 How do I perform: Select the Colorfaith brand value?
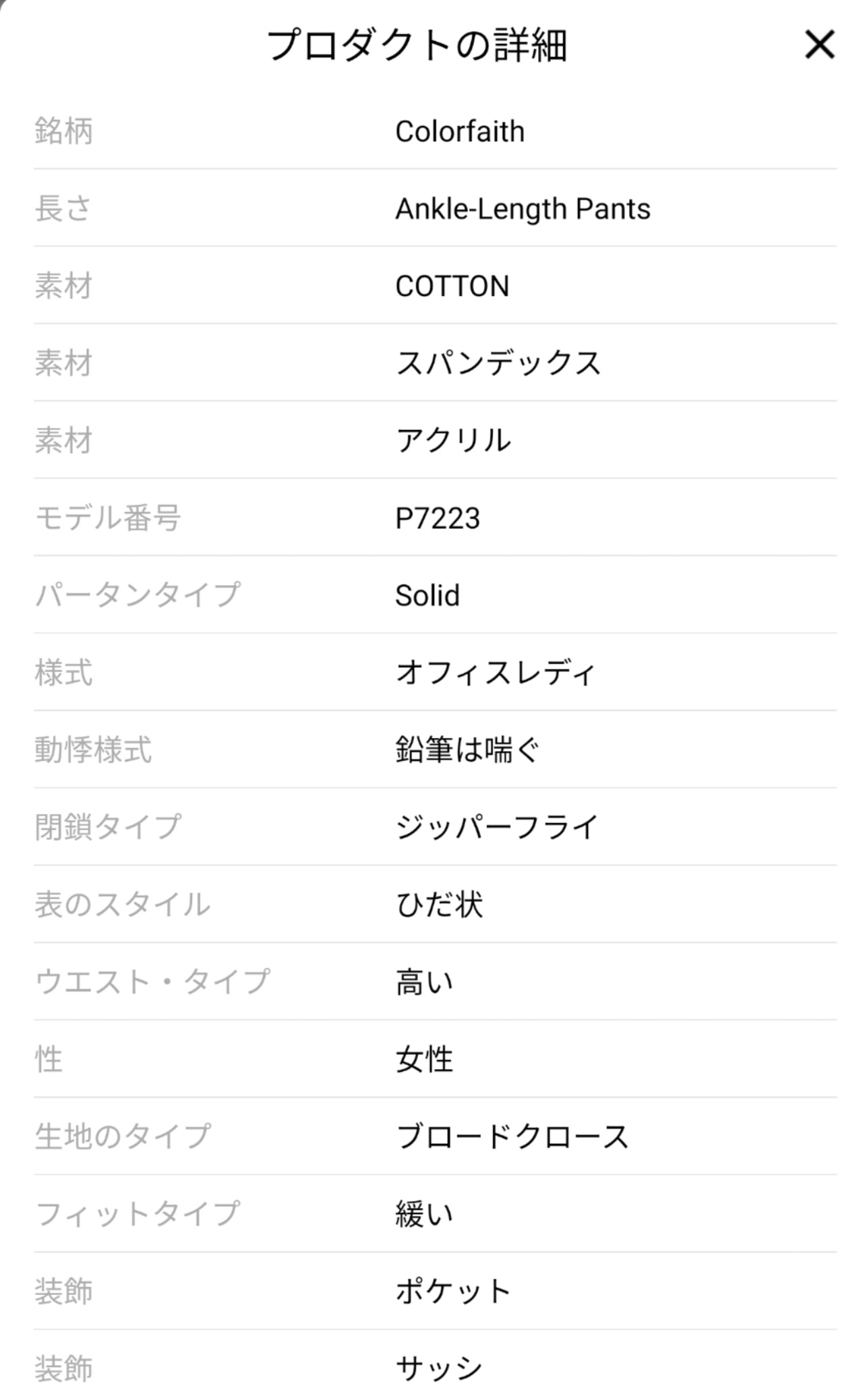click(459, 131)
